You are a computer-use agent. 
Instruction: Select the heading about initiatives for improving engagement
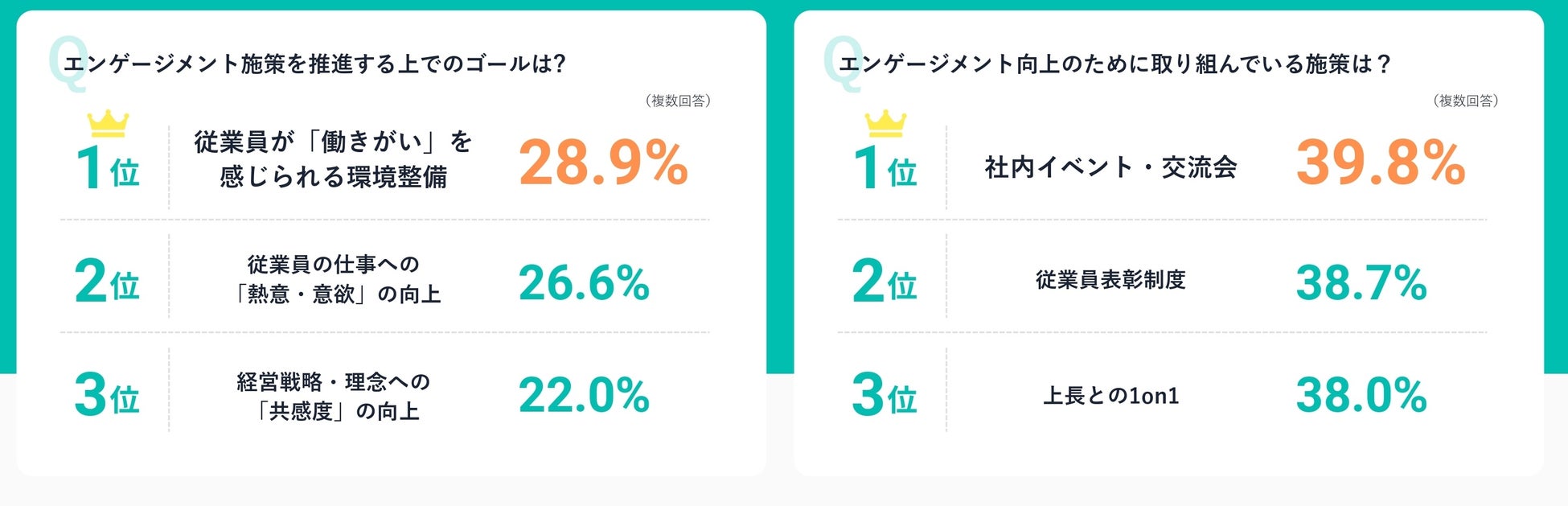click(1115, 64)
